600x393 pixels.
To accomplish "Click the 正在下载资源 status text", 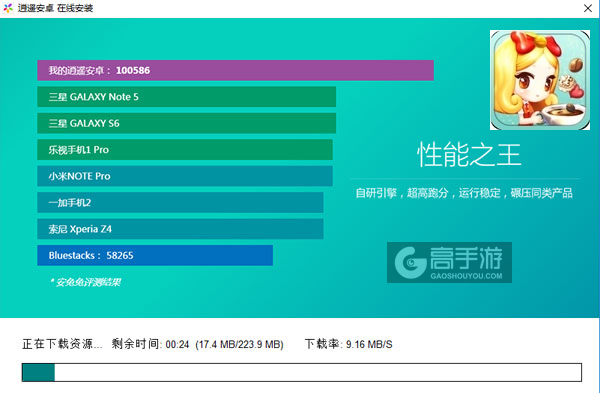I will [62, 344].
